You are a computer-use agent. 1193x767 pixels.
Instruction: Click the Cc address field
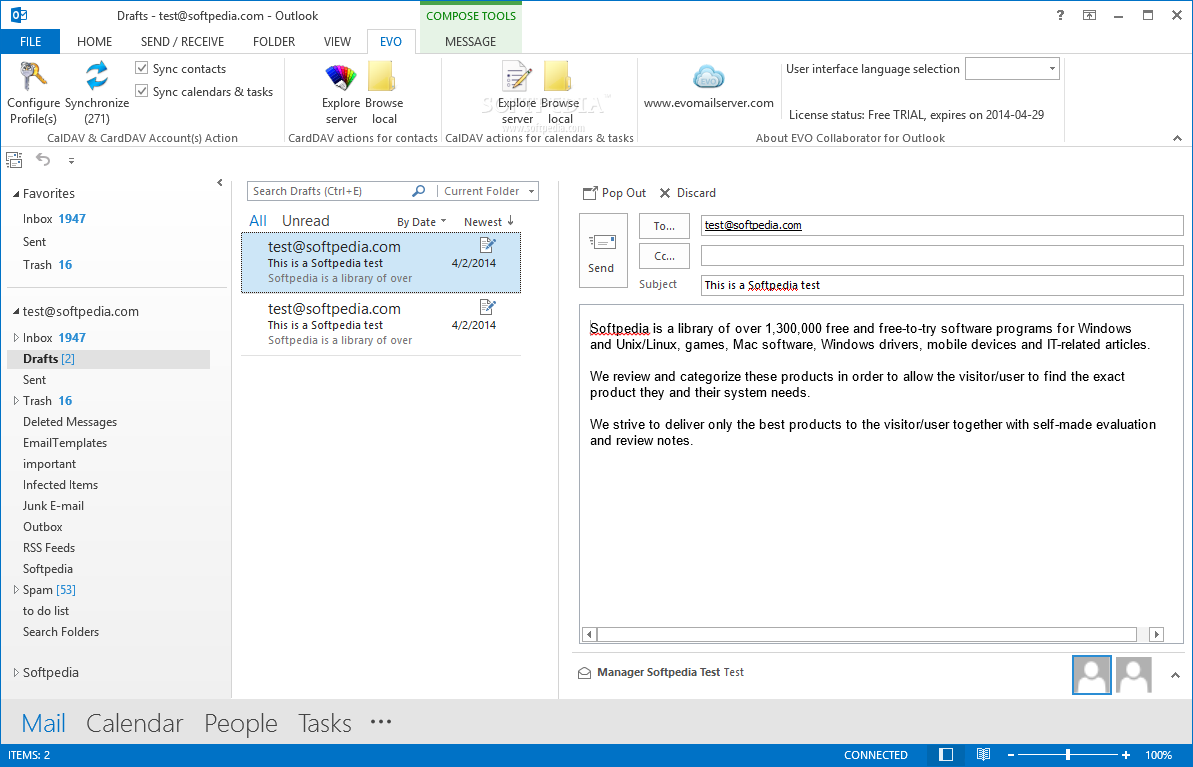(942, 256)
